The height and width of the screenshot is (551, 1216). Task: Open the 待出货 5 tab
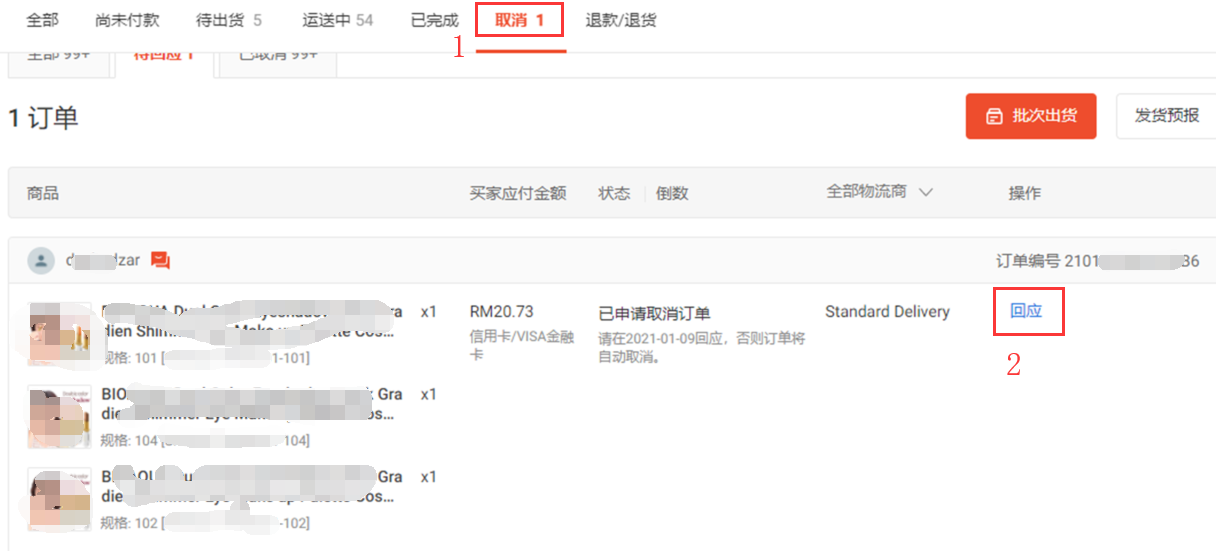point(229,20)
